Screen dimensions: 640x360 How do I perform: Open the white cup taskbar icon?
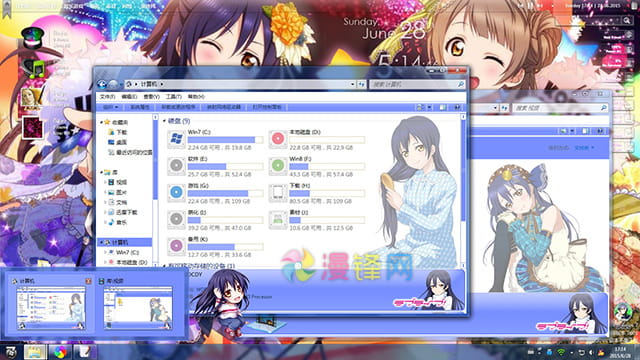85,352
